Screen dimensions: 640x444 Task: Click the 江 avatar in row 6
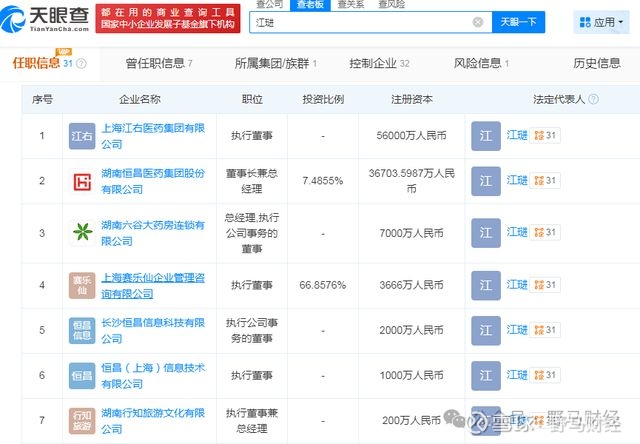point(486,375)
